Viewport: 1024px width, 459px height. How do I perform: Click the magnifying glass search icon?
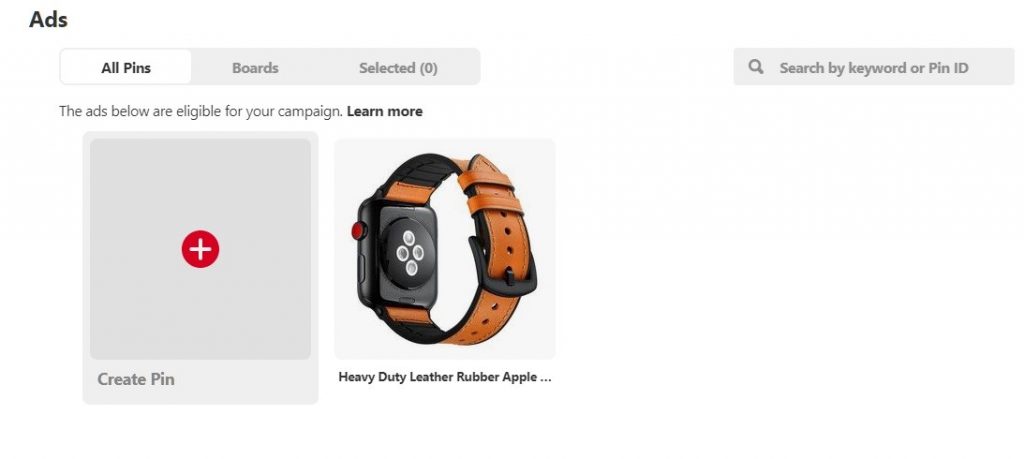[756, 67]
